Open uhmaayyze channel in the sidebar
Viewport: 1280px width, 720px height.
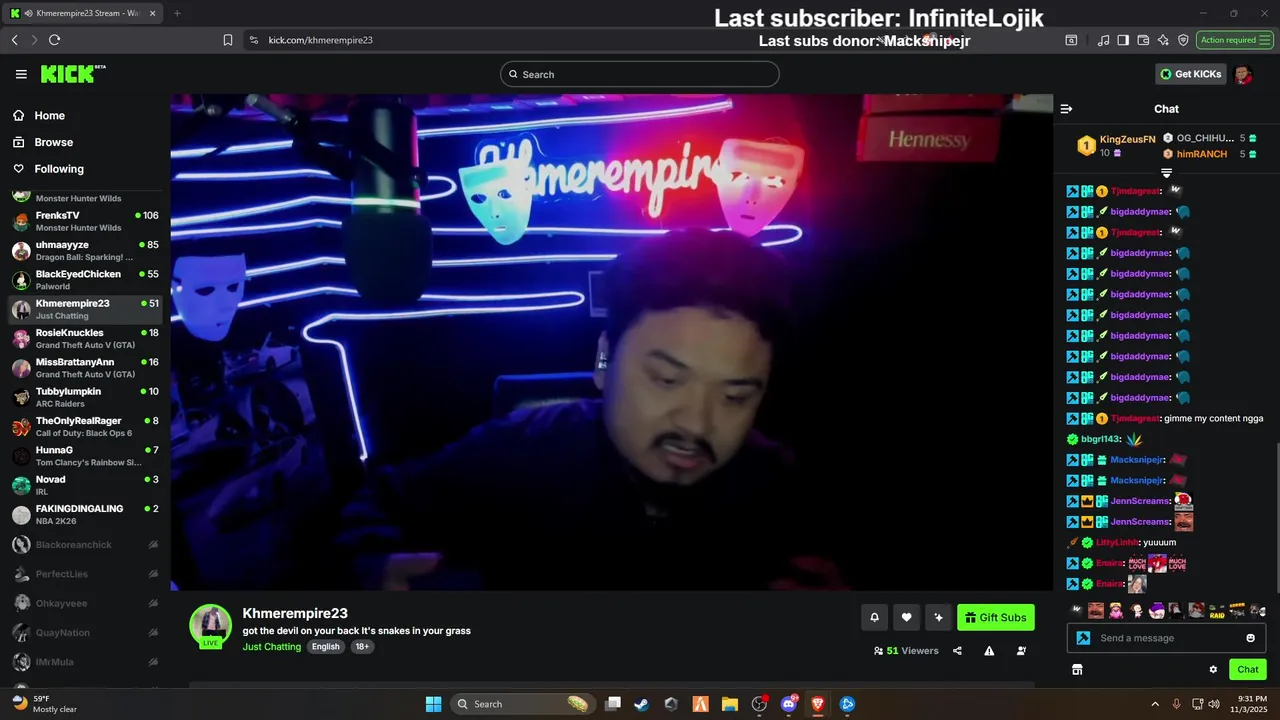click(85, 251)
